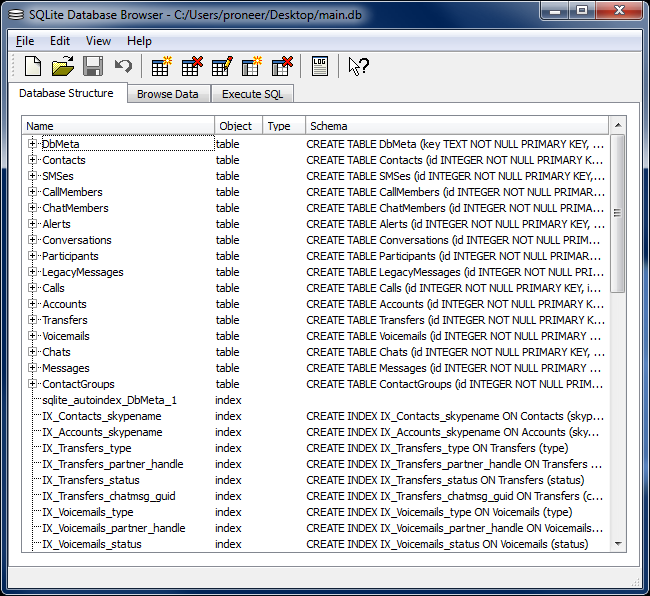
Task: Click the New Database icon
Action: click(x=33, y=67)
